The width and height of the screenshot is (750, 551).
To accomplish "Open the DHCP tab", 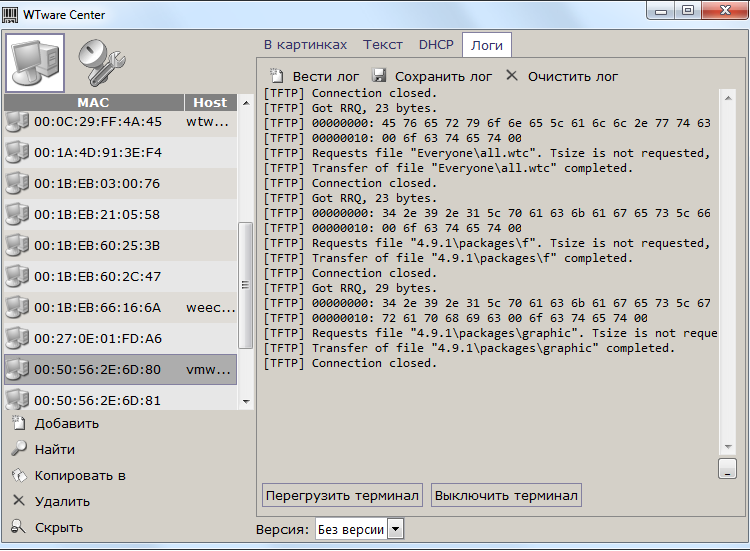I will (436, 45).
